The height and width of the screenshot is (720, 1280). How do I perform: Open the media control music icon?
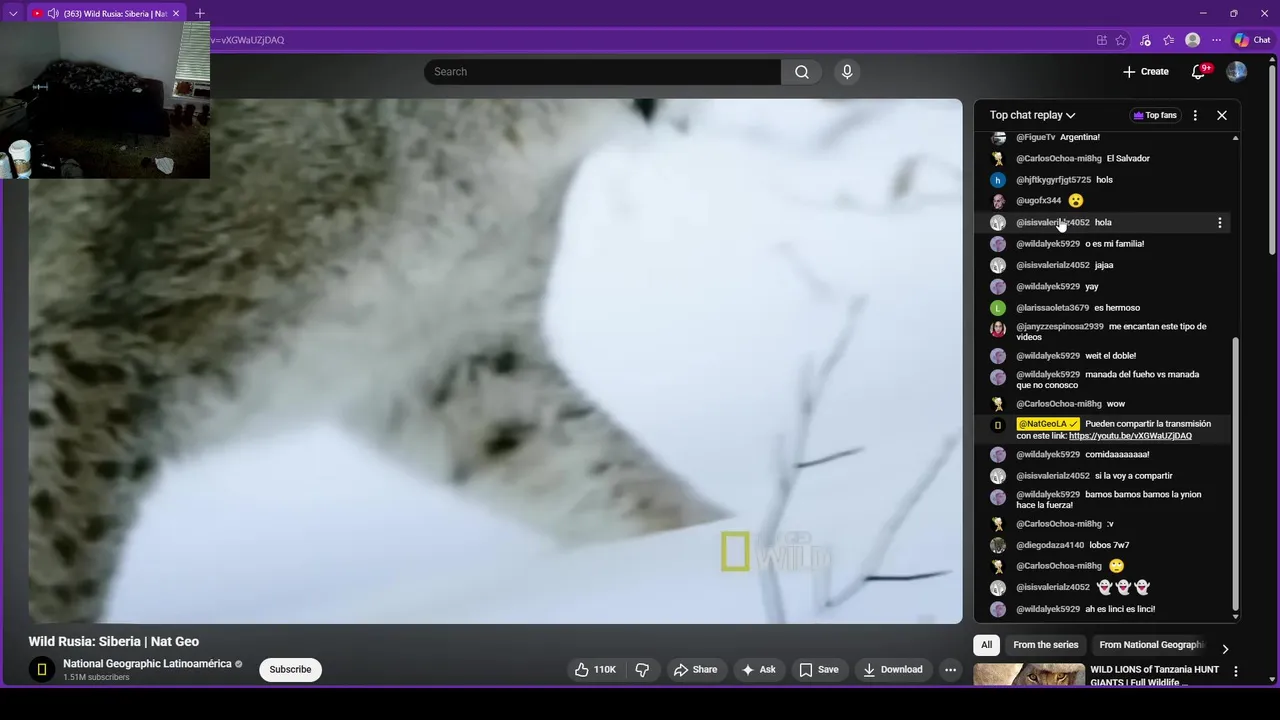pyautogui.click(x=1145, y=40)
